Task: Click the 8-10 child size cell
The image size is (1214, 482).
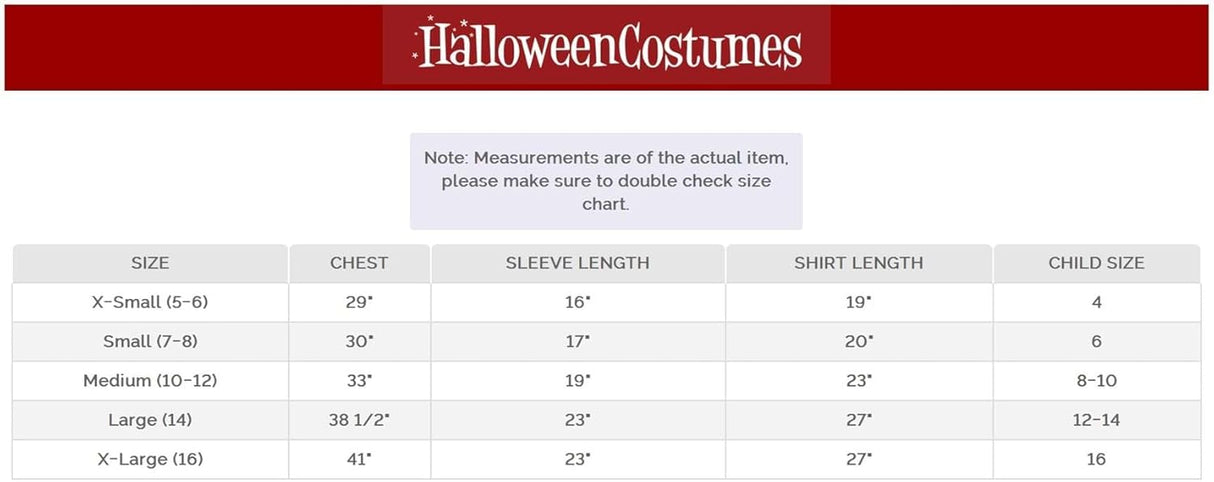Action: pos(1096,381)
